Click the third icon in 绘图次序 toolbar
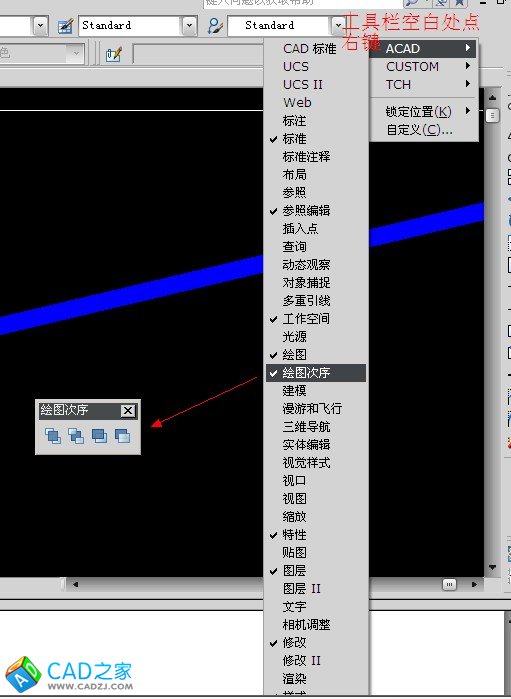The image size is (511, 699). [x=99, y=436]
